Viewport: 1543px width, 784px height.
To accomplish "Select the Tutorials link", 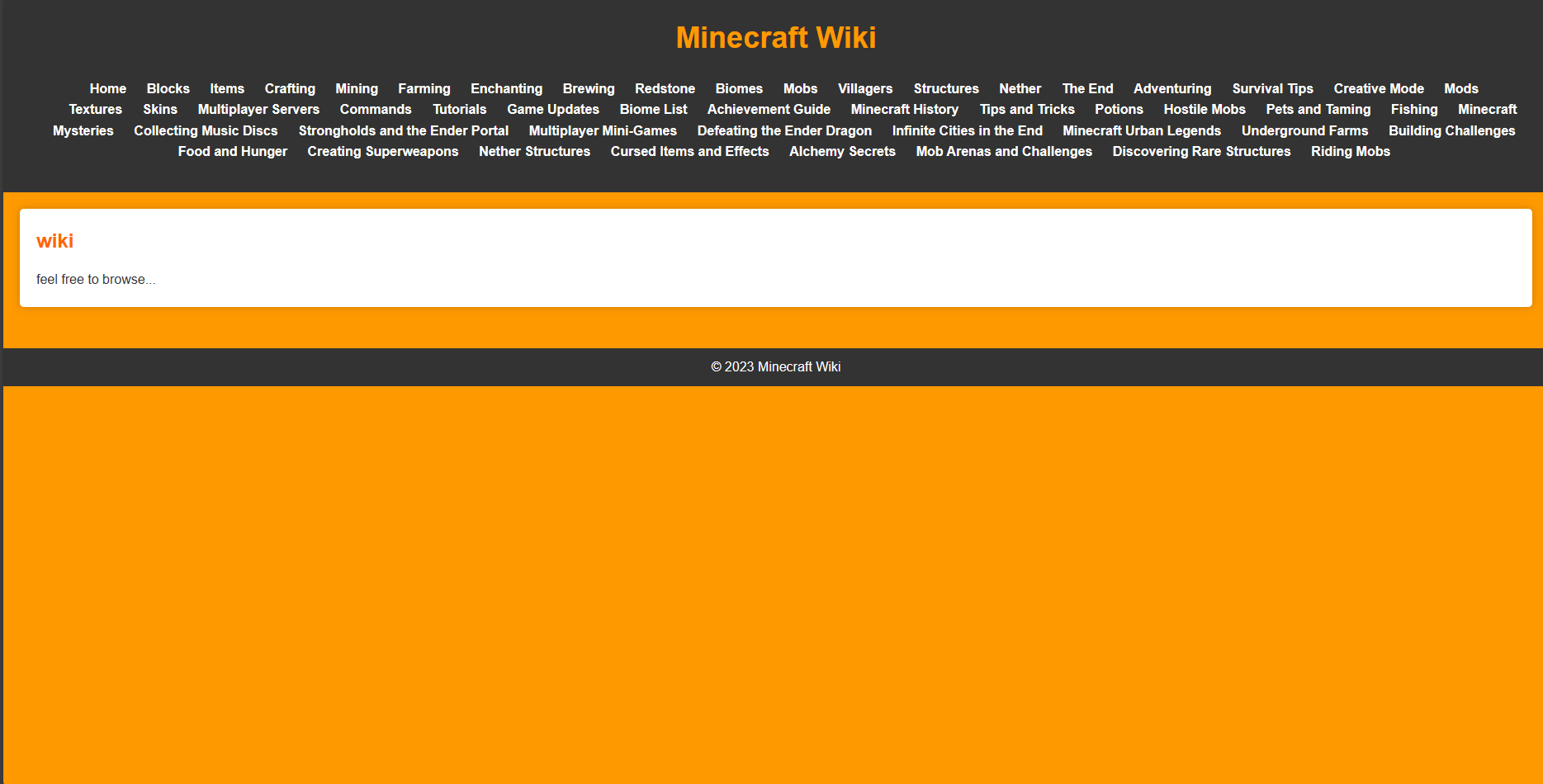I will pos(460,109).
